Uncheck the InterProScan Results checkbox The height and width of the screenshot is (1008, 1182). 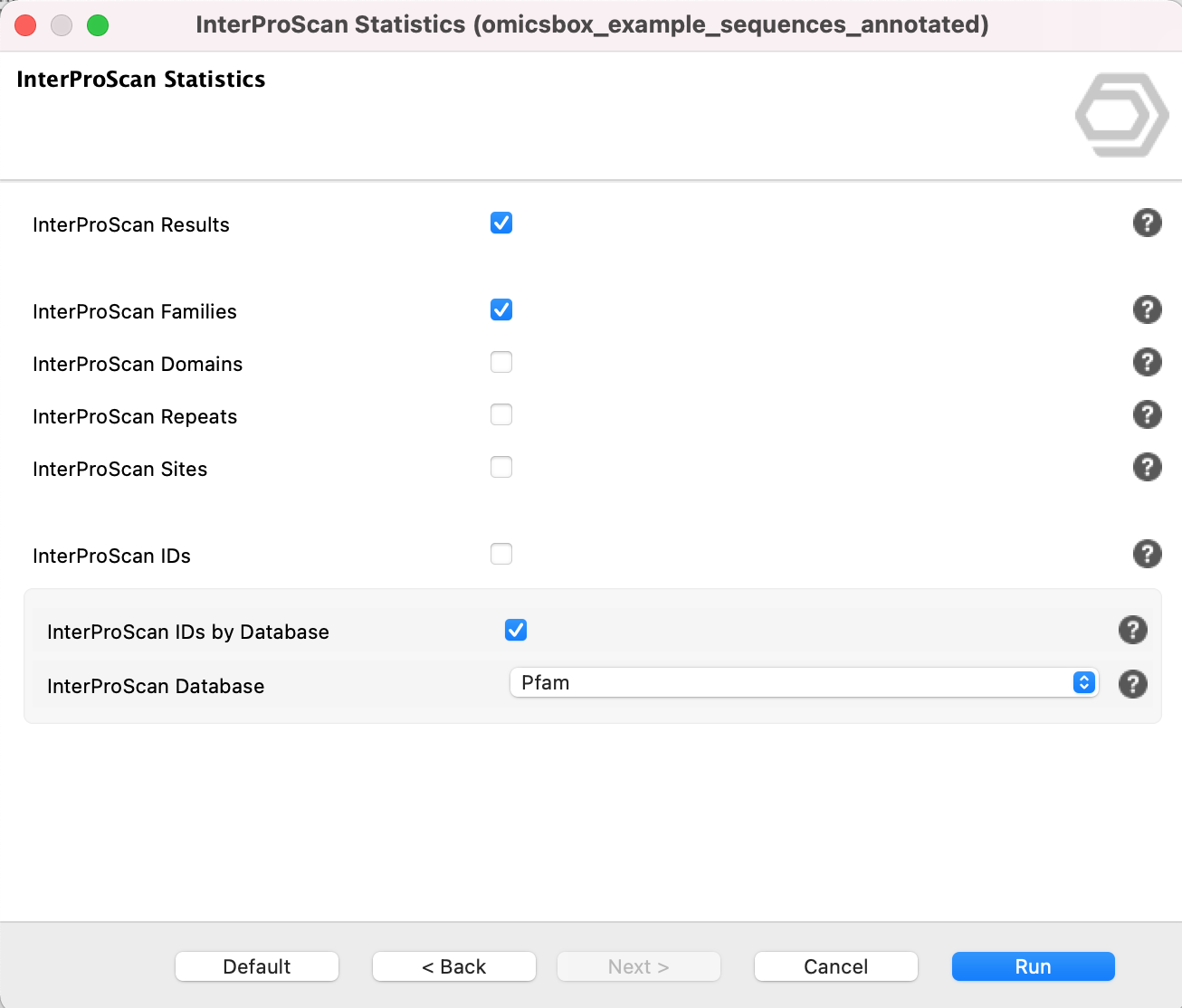[x=501, y=223]
